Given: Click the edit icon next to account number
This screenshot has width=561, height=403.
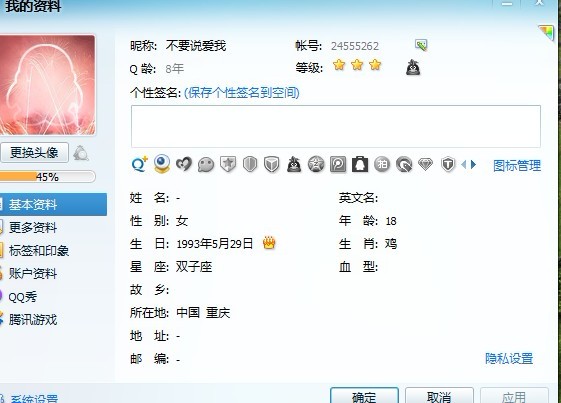Looking at the screenshot, I should point(421,45).
